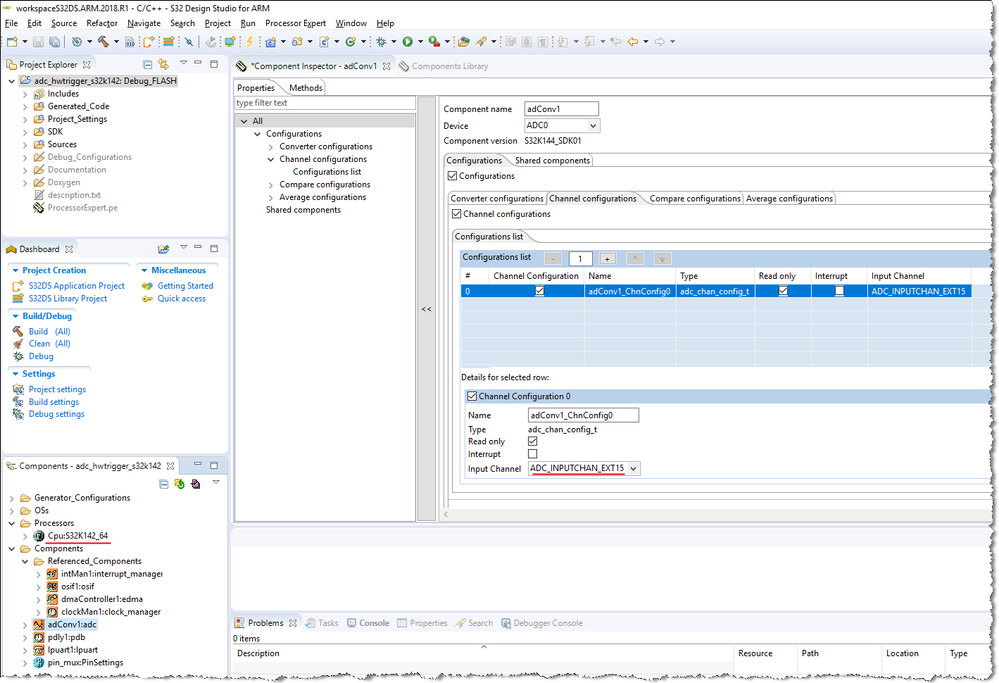Click the pdly1:pdb component icon

pos(39,637)
